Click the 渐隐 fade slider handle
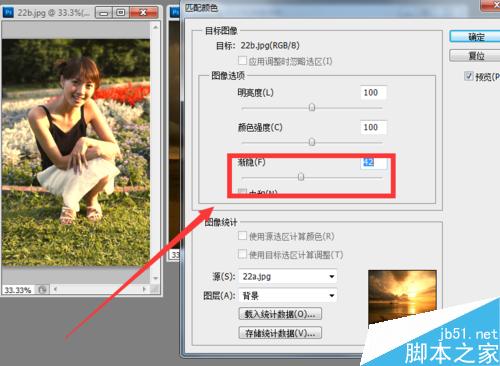This screenshot has width=500, height=366. (x=301, y=177)
